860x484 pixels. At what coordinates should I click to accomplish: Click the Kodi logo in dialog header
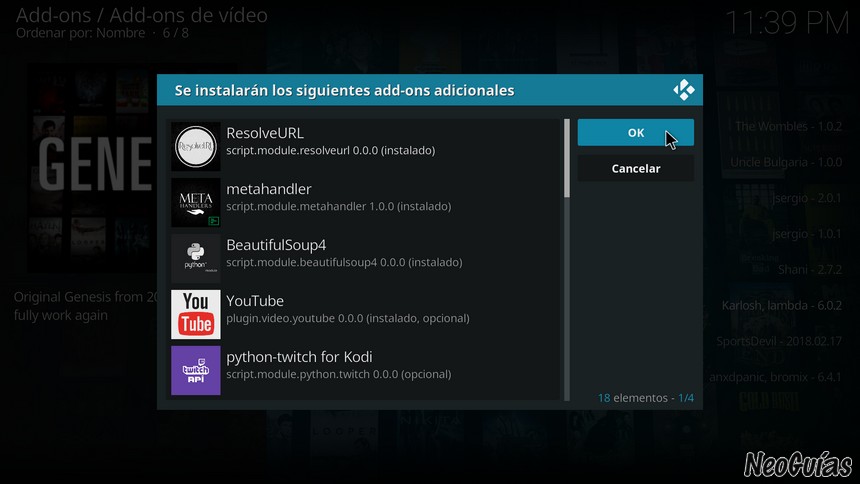pyautogui.click(x=683, y=90)
